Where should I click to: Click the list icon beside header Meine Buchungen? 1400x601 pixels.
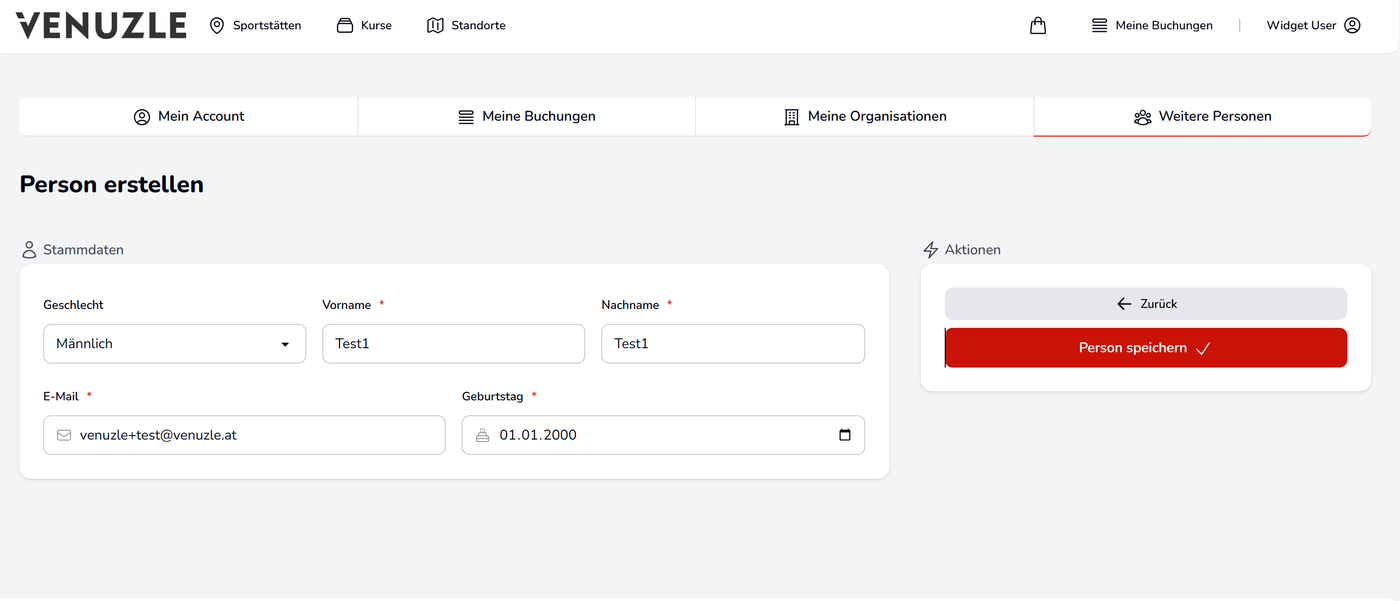click(x=1100, y=25)
